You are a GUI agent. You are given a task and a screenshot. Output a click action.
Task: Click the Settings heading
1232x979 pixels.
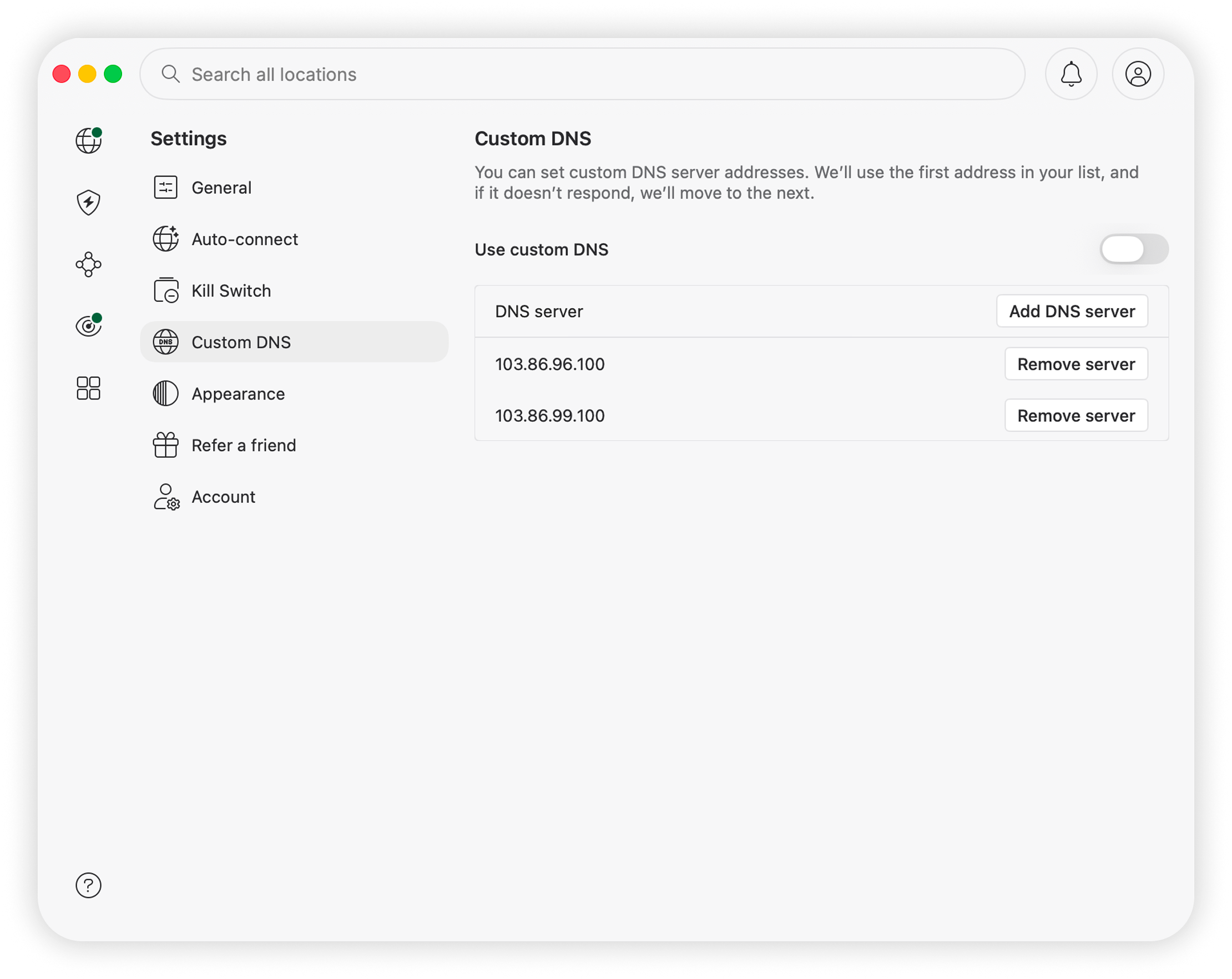tap(189, 138)
